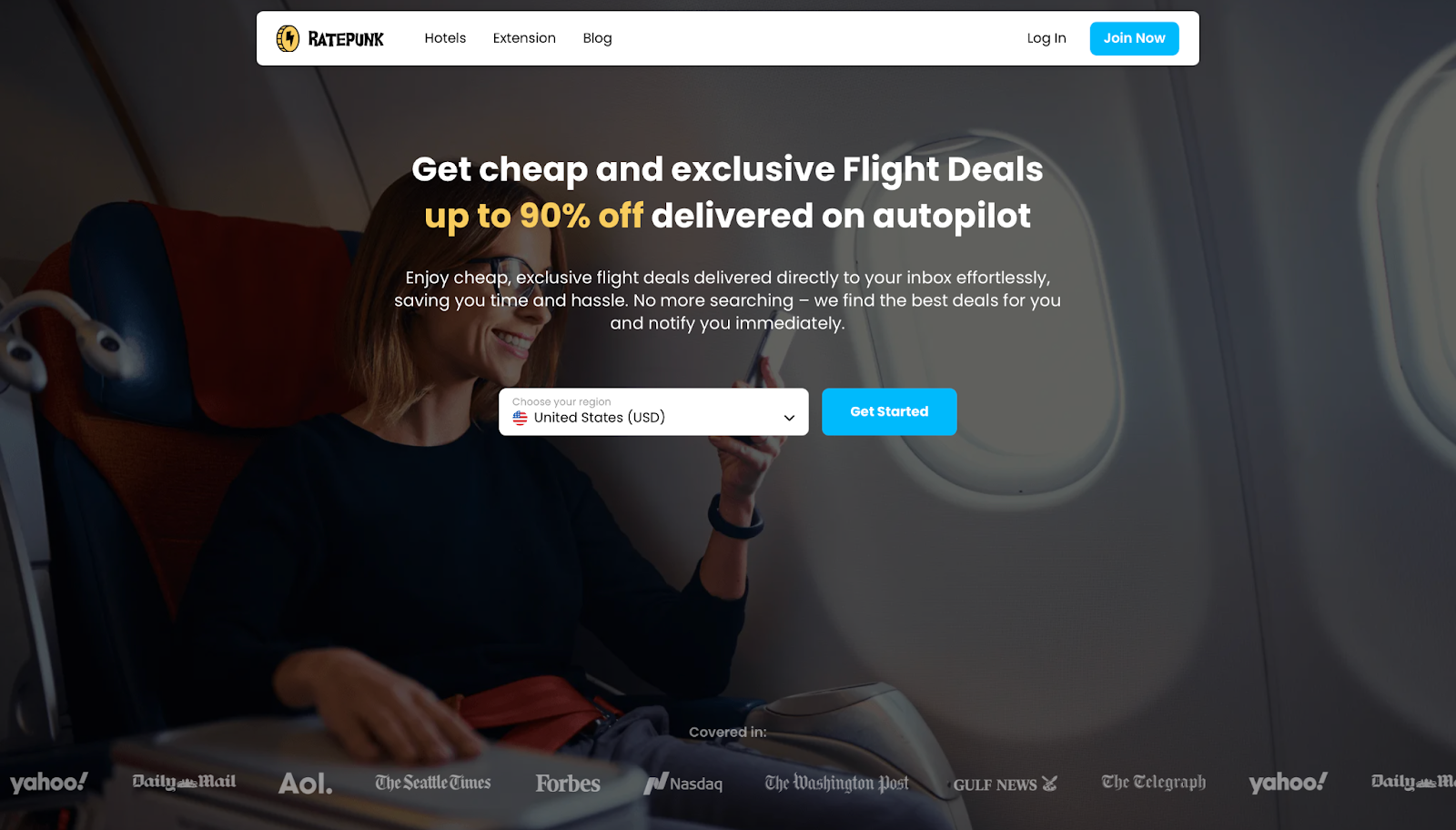Click The Seattle Times logo

coord(433,783)
